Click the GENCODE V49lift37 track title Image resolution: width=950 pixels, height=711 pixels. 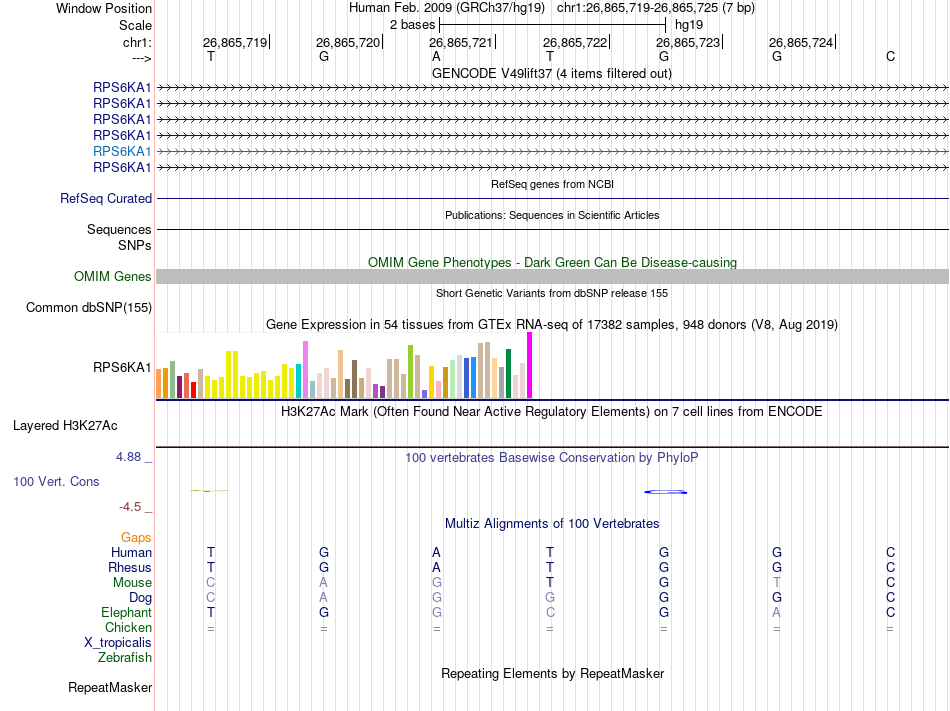(551, 74)
